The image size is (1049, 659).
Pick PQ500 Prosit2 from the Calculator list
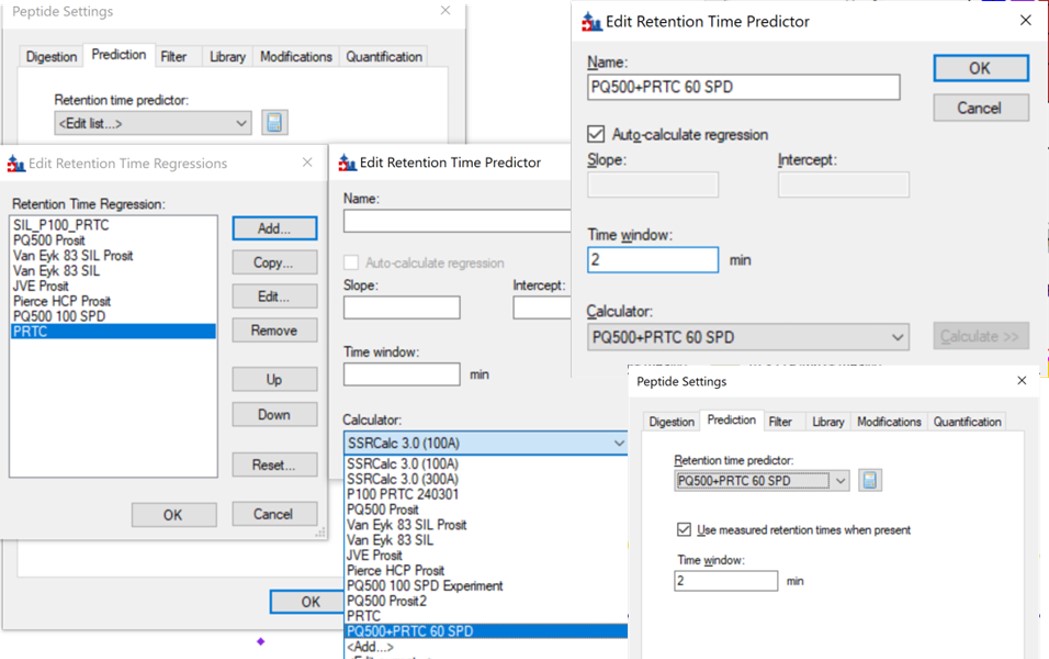tap(387, 601)
